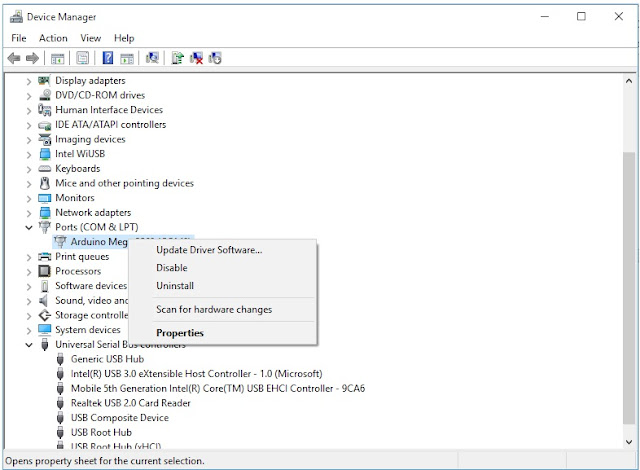Click the Keyboards category icon
640x470 pixels.
coord(44,168)
